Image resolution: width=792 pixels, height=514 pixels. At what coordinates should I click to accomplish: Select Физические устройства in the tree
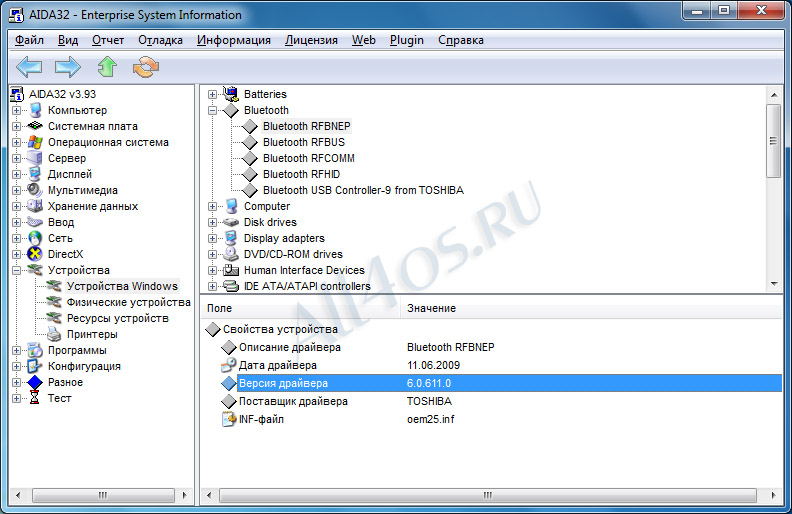coord(128,302)
